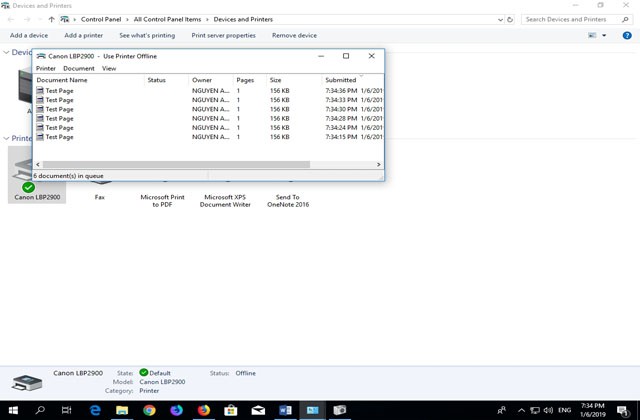Screen dimensions: 640x420
Task: Click the taskbar clock showing 7:34 PM
Action: [x=593, y=410]
